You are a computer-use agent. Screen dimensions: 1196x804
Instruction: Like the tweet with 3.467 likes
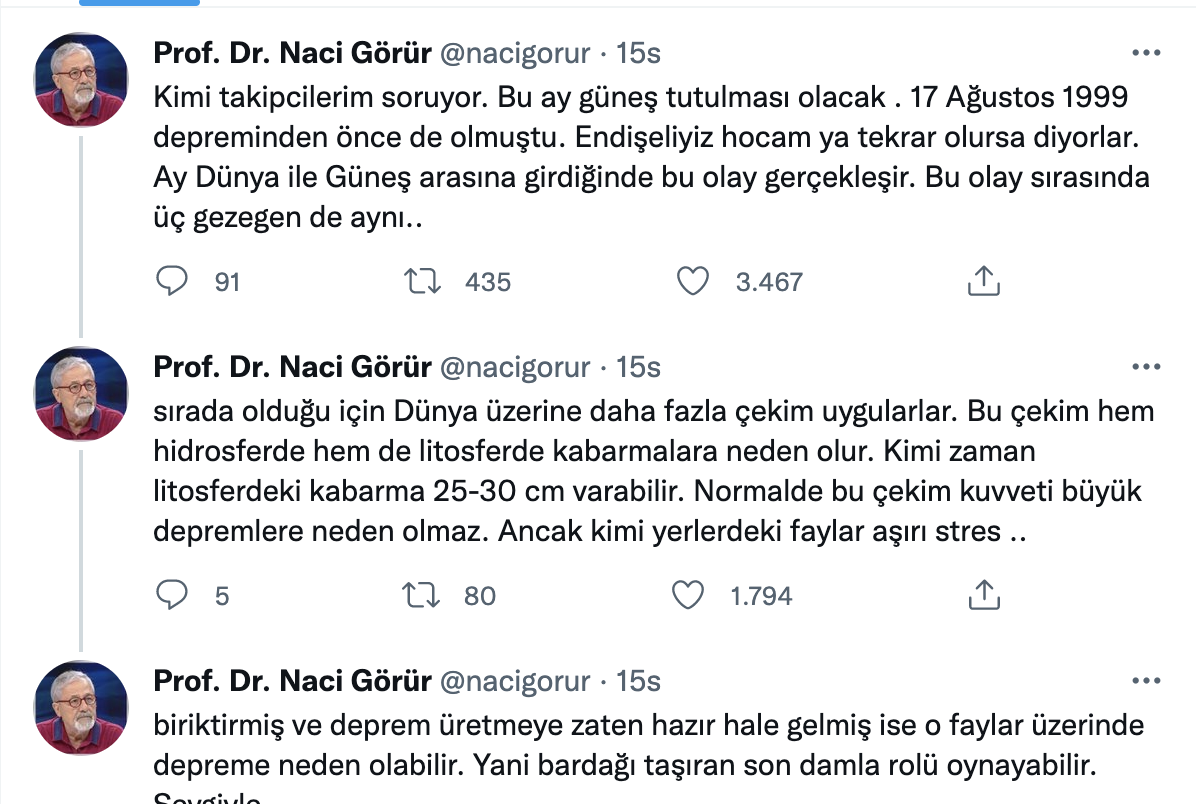coord(692,282)
